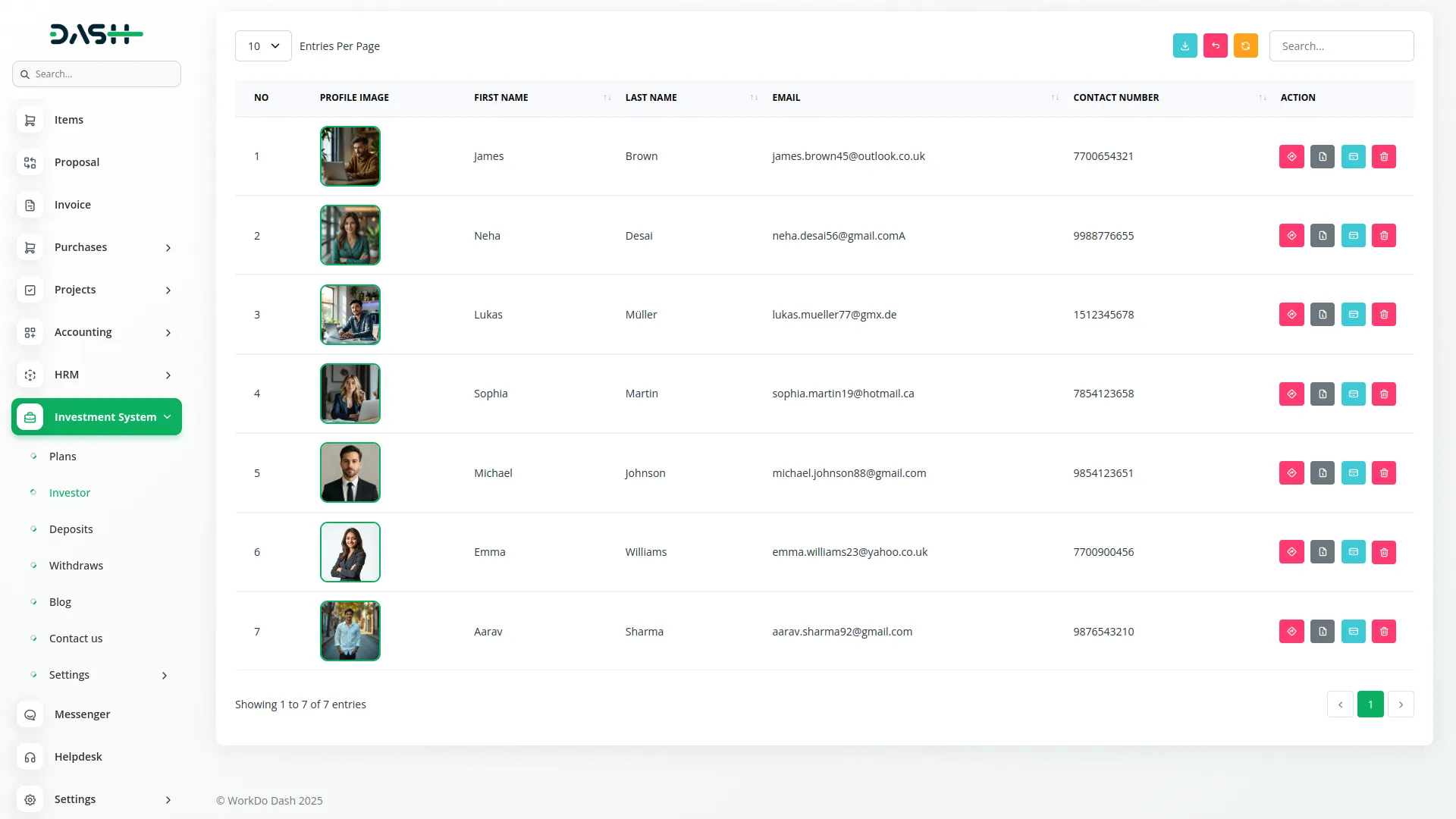
Task: Click the next page arrow button
Action: pos(1400,704)
